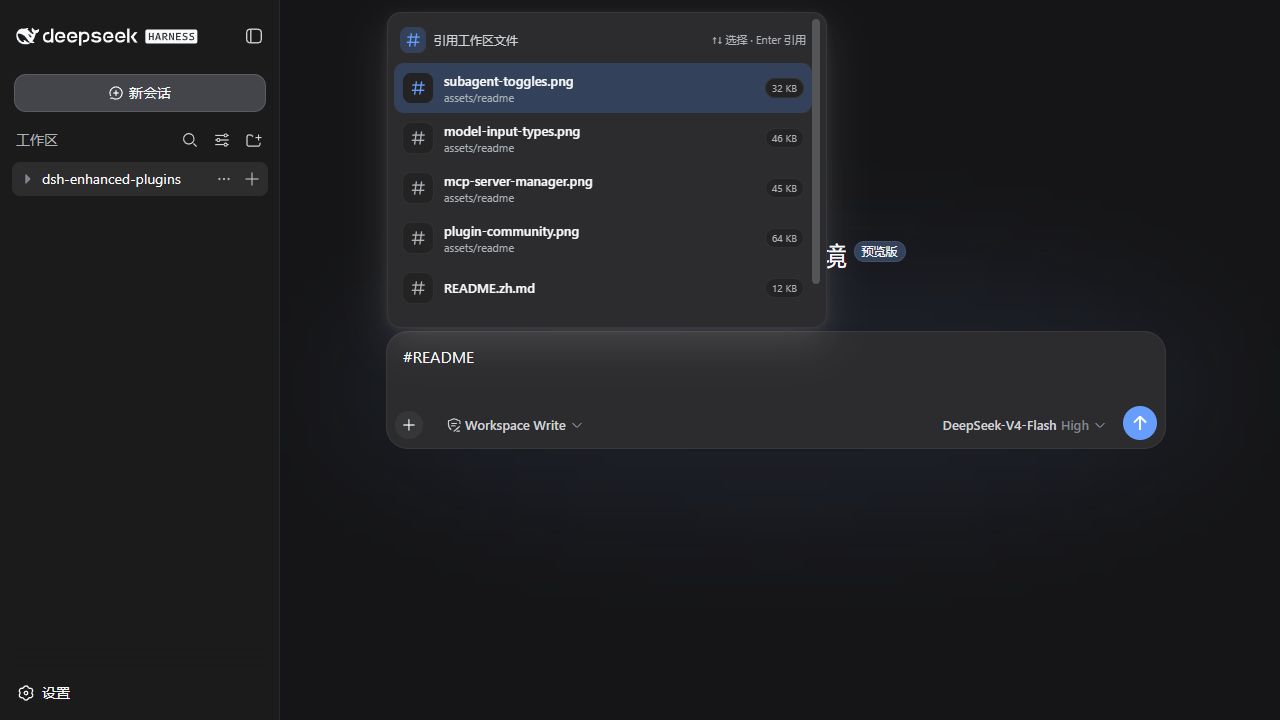The image size is (1280, 720).
Task: Click hash icon beside subagent-toggles.png
Action: [418, 88]
